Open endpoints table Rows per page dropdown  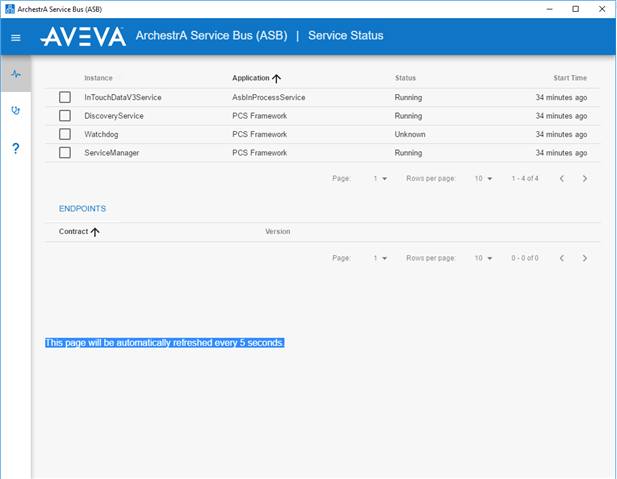(x=483, y=258)
